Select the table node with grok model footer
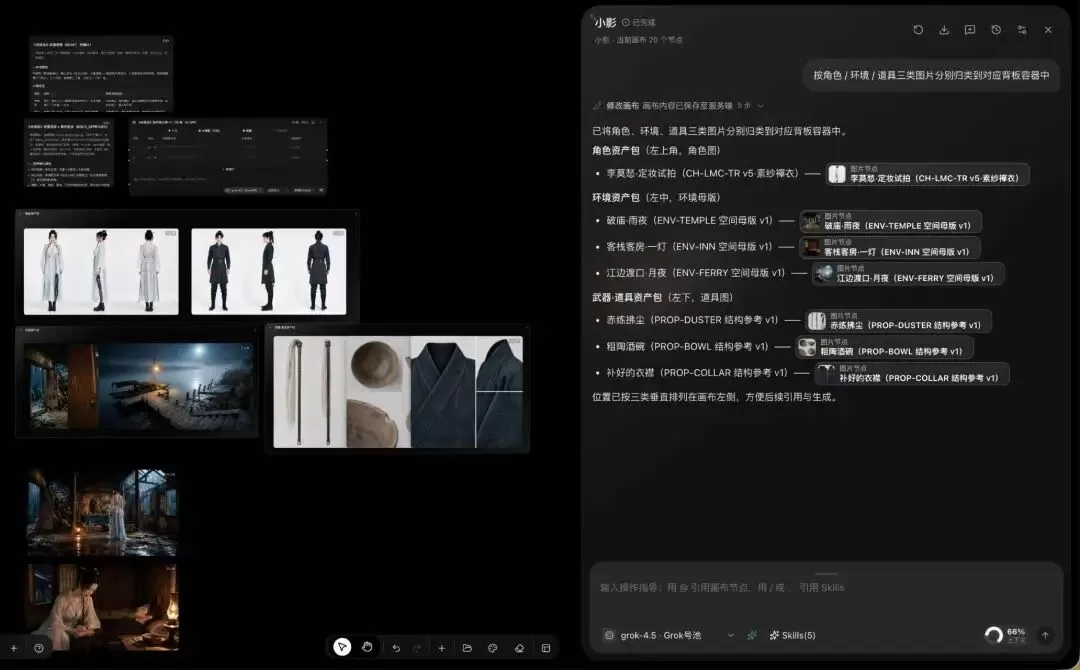The height and width of the screenshot is (670, 1080). [x=228, y=156]
